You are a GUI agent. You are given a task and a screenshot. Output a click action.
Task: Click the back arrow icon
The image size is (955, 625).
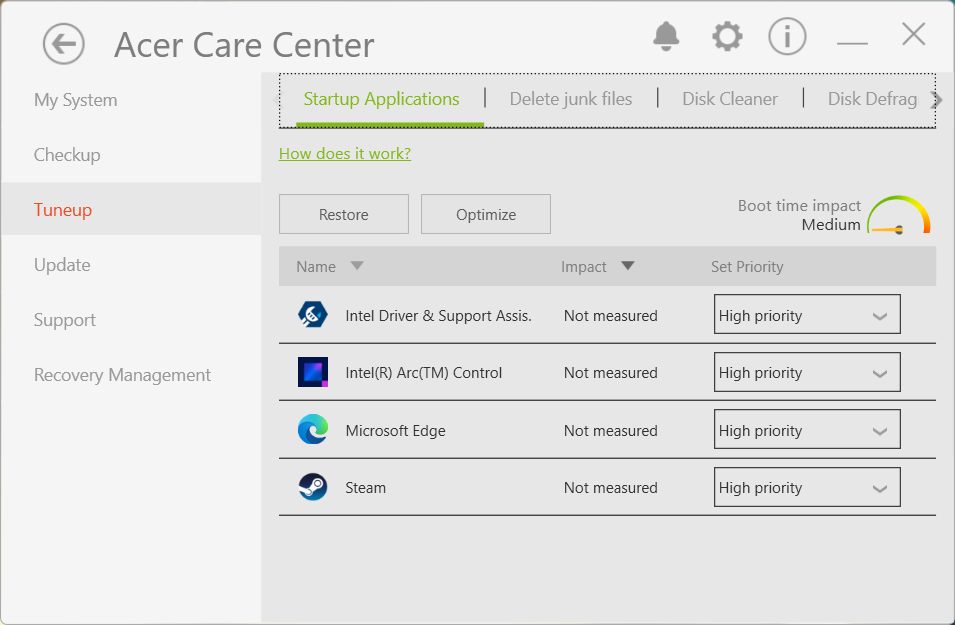pos(64,44)
